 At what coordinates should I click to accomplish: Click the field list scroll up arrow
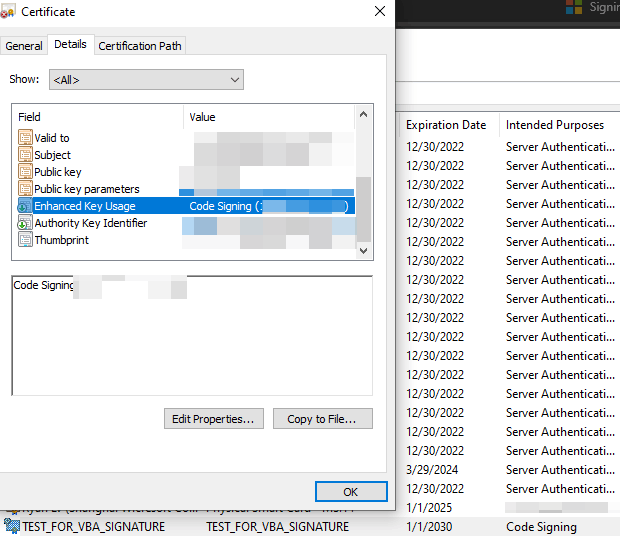click(363, 115)
